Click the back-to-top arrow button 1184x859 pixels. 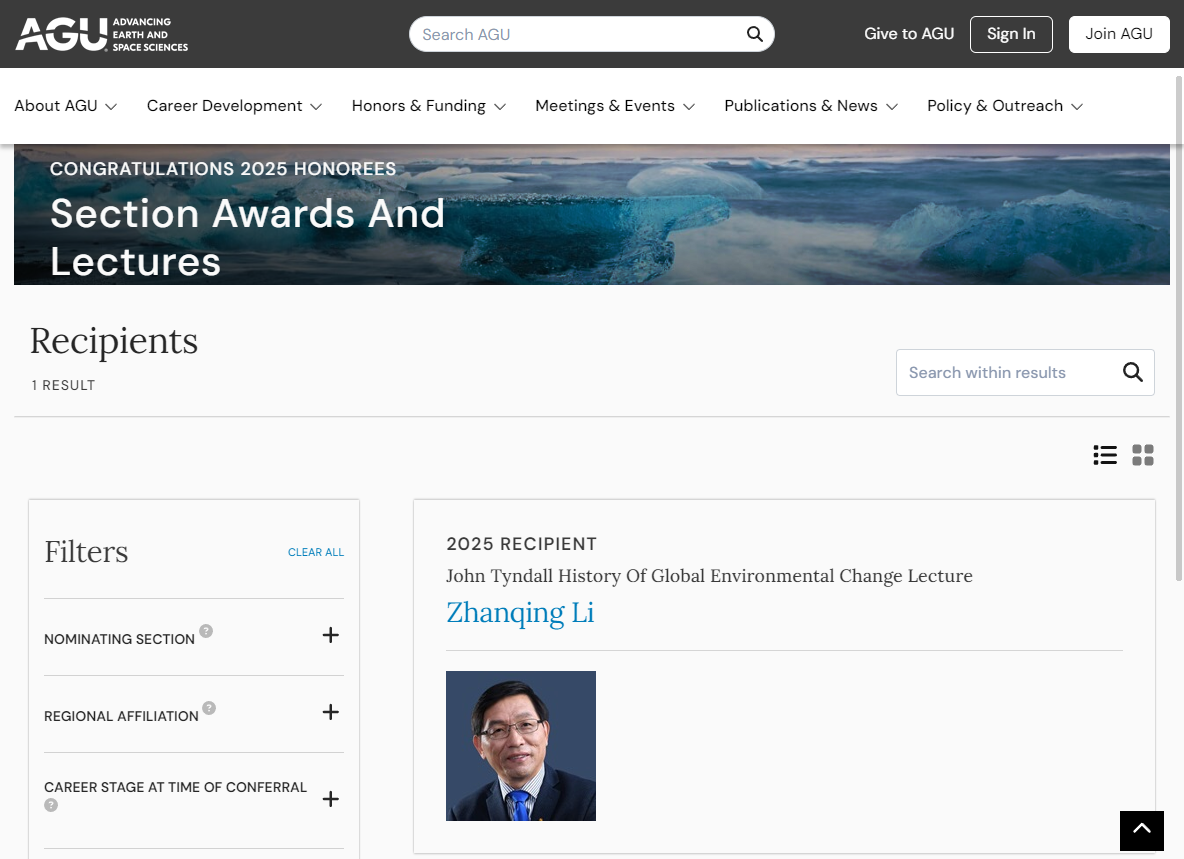click(1141, 830)
